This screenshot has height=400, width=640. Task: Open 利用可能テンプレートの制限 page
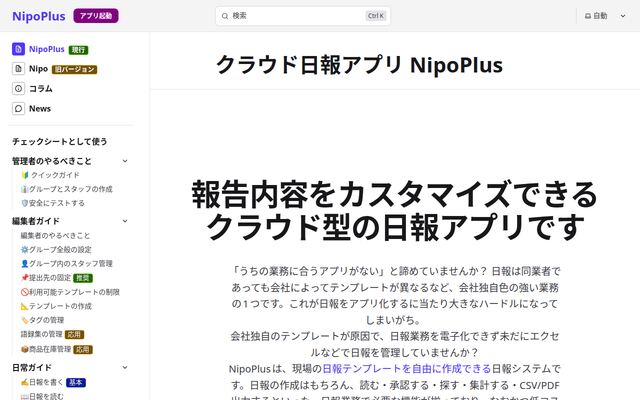point(70,292)
